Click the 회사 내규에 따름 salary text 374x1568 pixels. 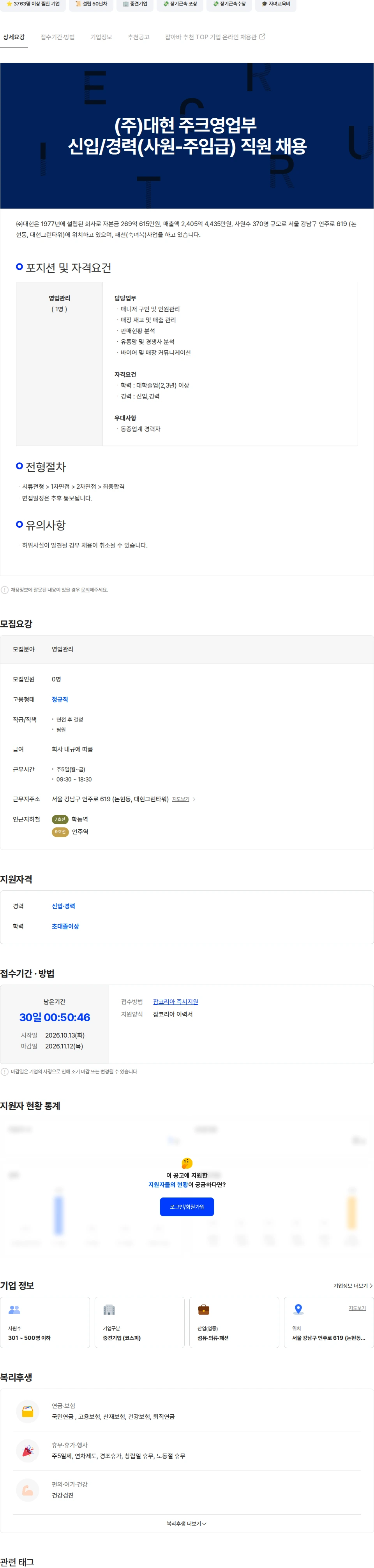pyautogui.click(x=72, y=749)
